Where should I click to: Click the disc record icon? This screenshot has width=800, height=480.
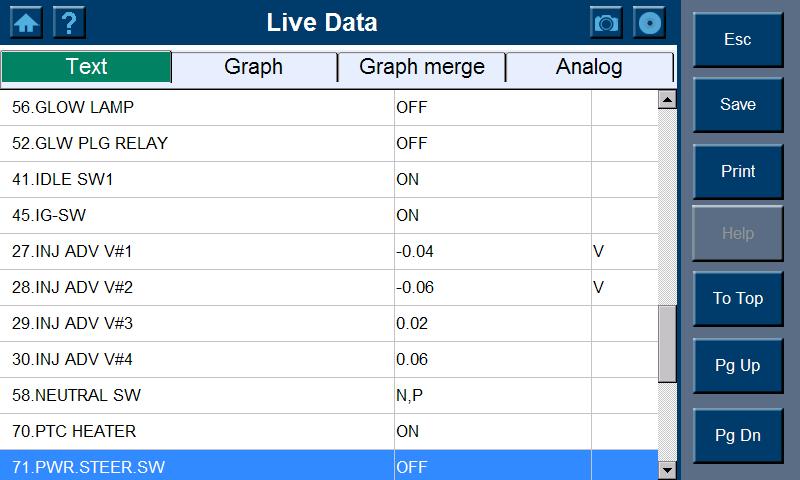[x=650, y=22]
